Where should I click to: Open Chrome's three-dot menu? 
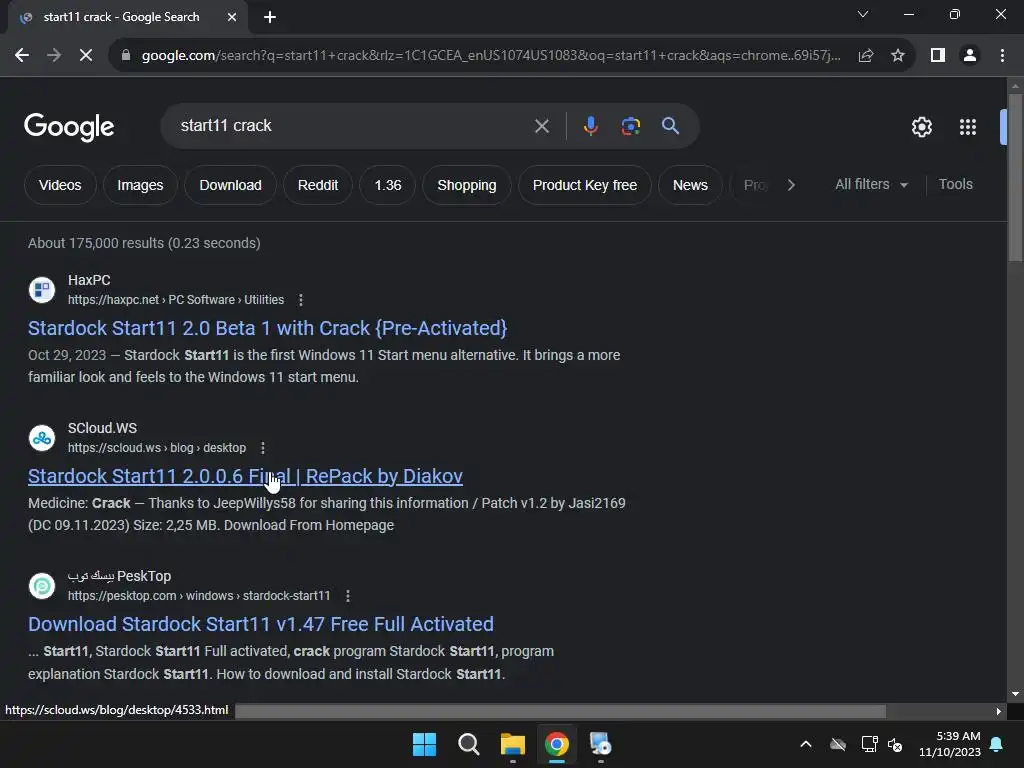click(1002, 56)
